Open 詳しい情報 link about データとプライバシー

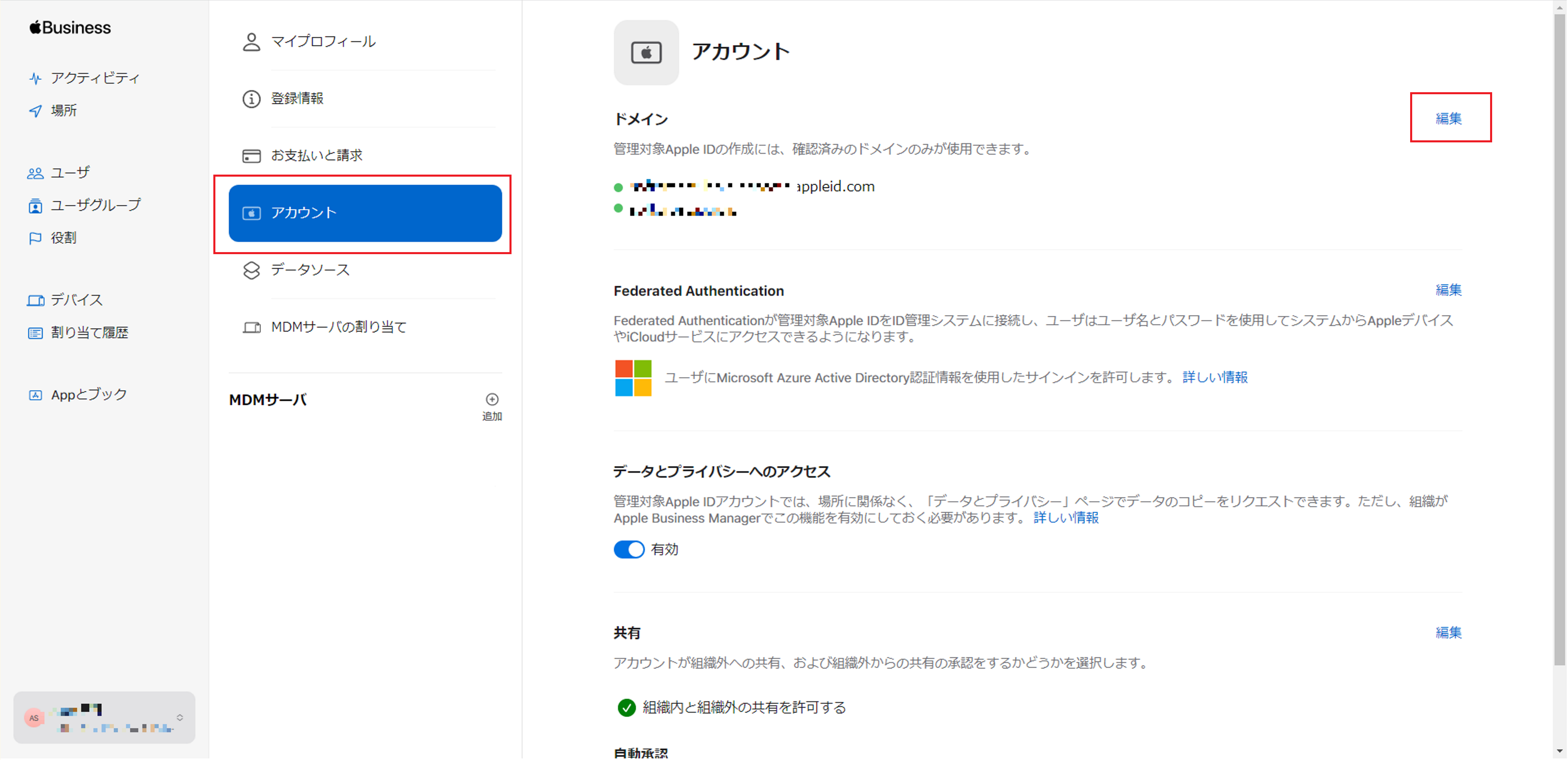(1066, 518)
